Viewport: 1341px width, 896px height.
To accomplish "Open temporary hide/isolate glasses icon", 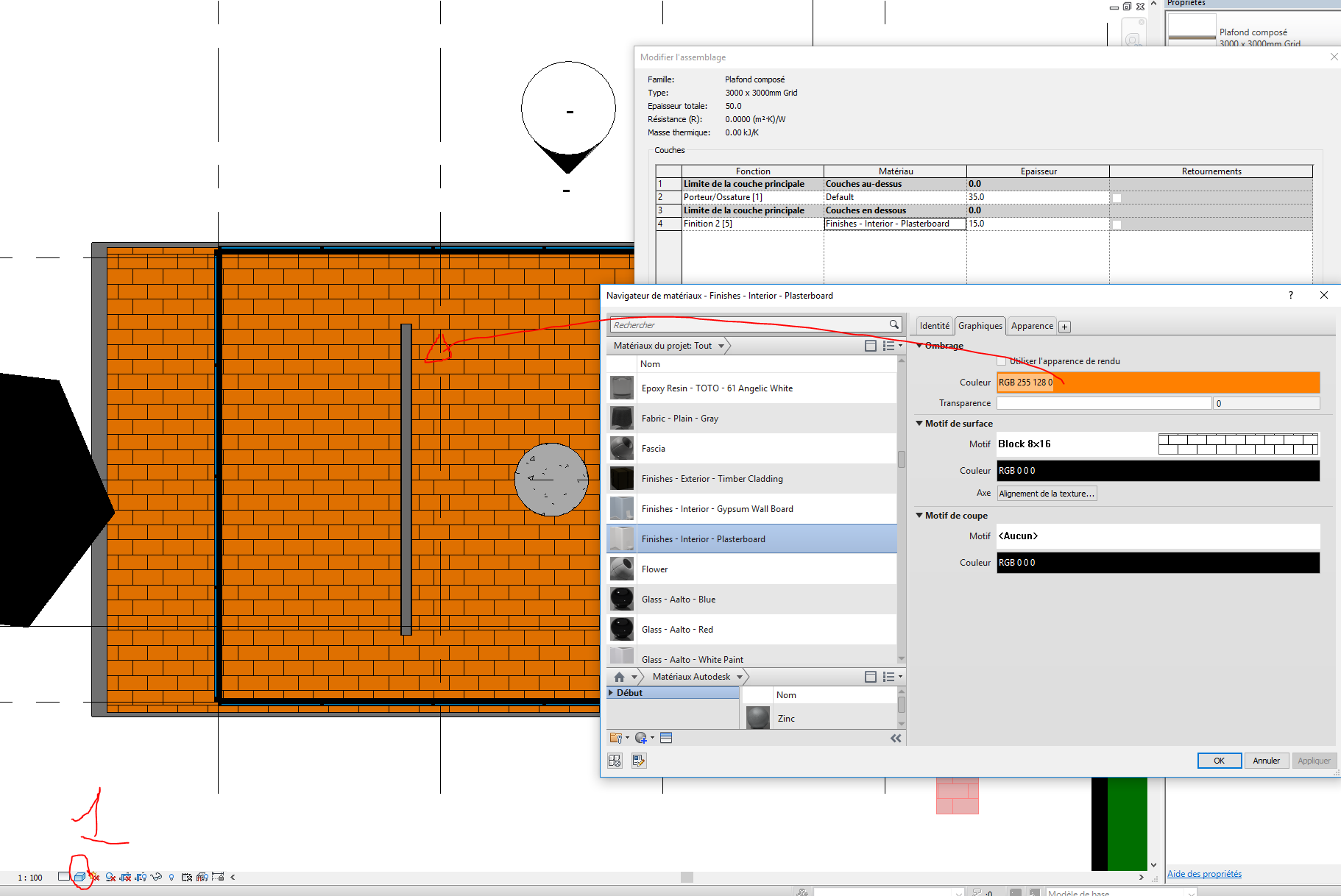I will coord(156,877).
